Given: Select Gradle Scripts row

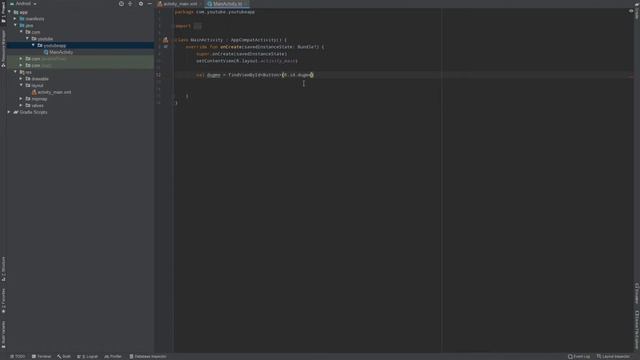Looking at the screenshot, I should pos(80,112).
